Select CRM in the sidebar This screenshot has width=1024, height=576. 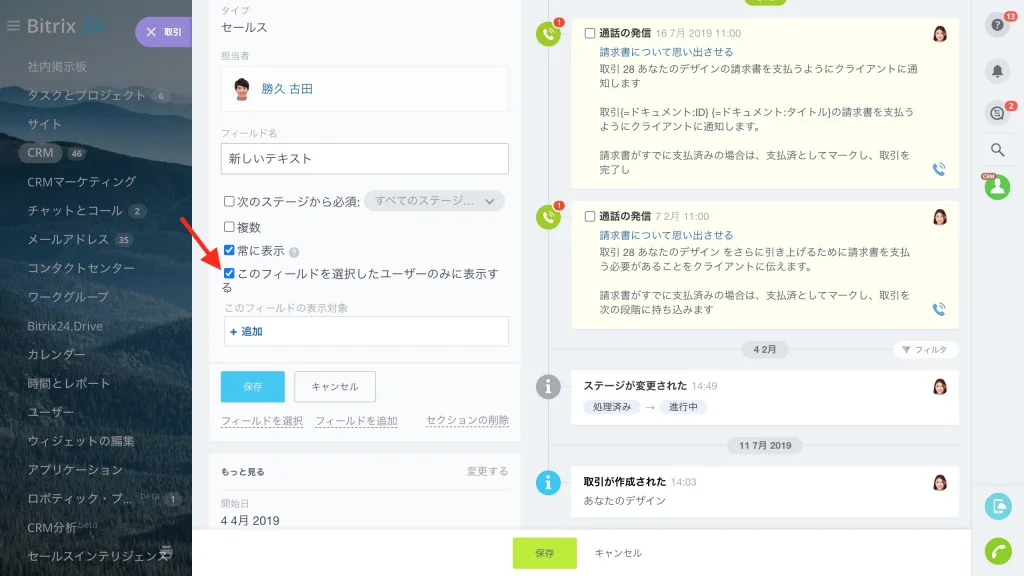click(40, 153)
